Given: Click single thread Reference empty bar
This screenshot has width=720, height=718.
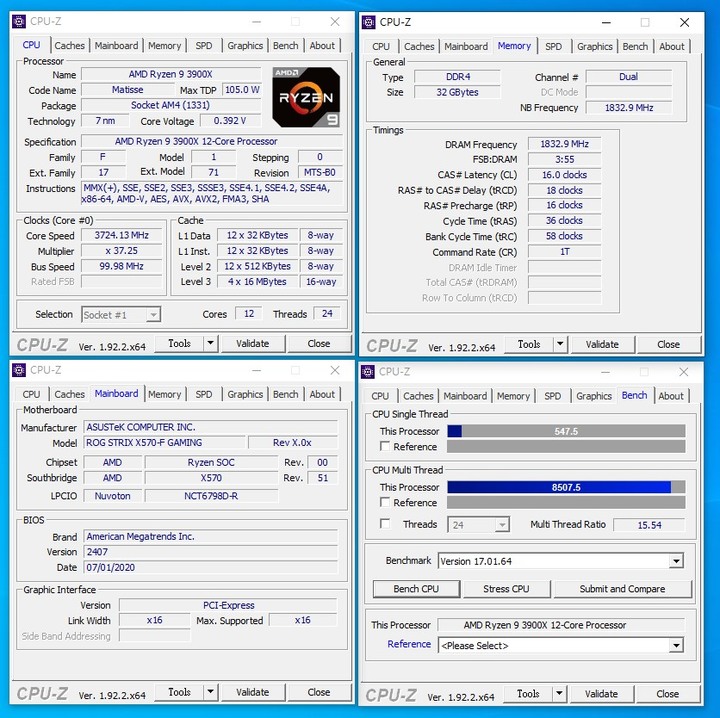Looking at the screenshot, I should point(566,446).
